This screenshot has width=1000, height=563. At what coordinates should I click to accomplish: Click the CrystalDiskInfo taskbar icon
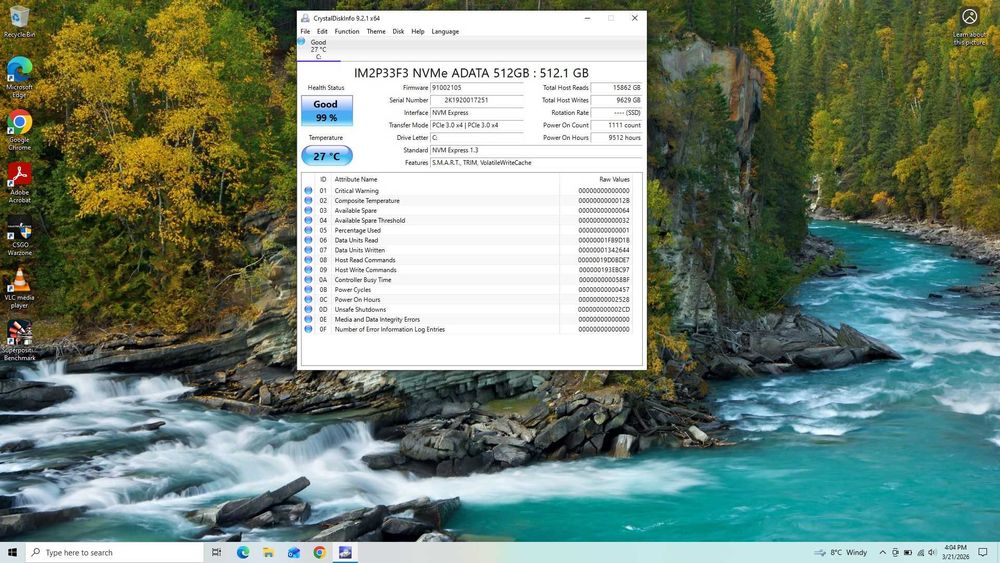click(345, 552)
